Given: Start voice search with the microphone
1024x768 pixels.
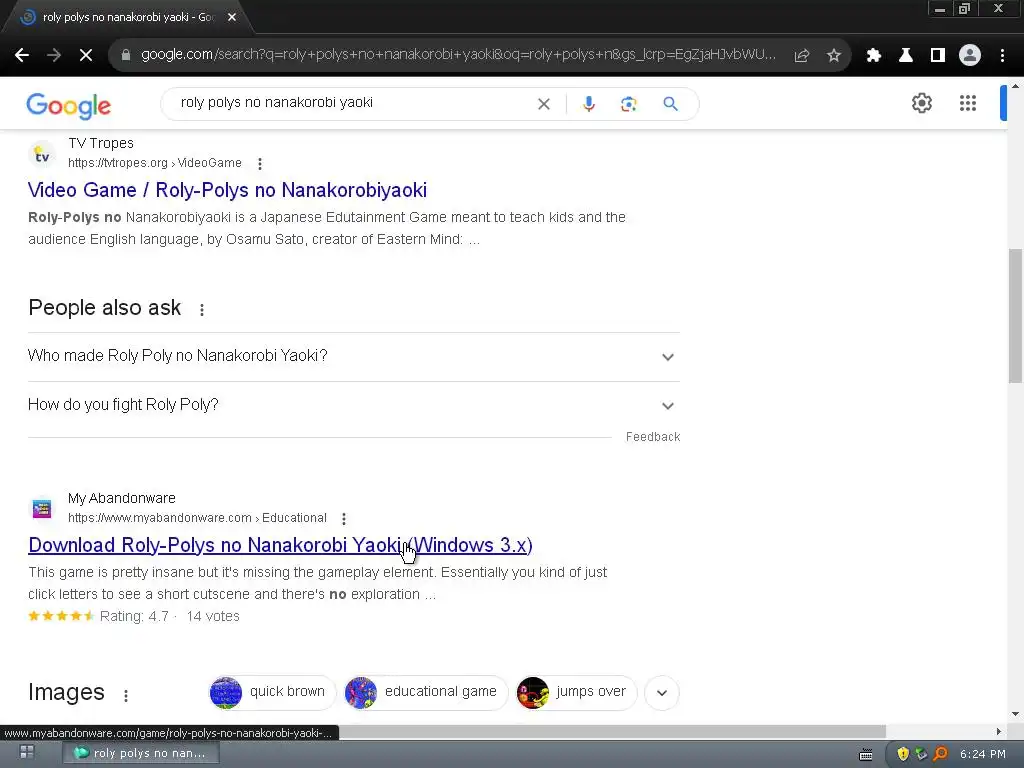Looking at the screenshot, I should click(588, 104).
